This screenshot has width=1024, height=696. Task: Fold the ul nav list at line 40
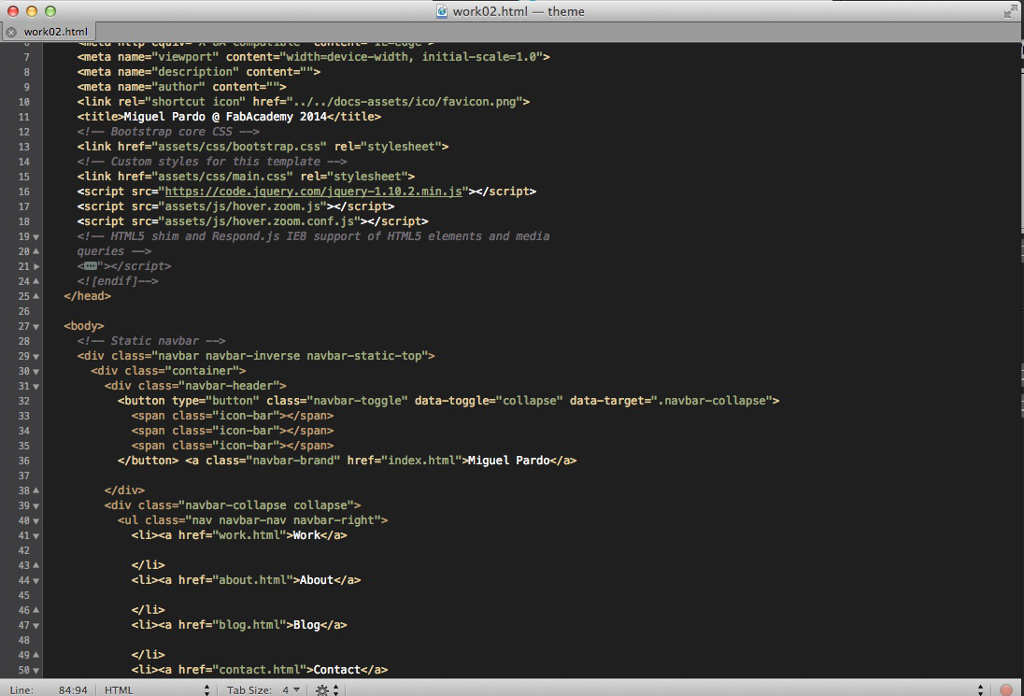pyautogui.click(x=36, y=521)
